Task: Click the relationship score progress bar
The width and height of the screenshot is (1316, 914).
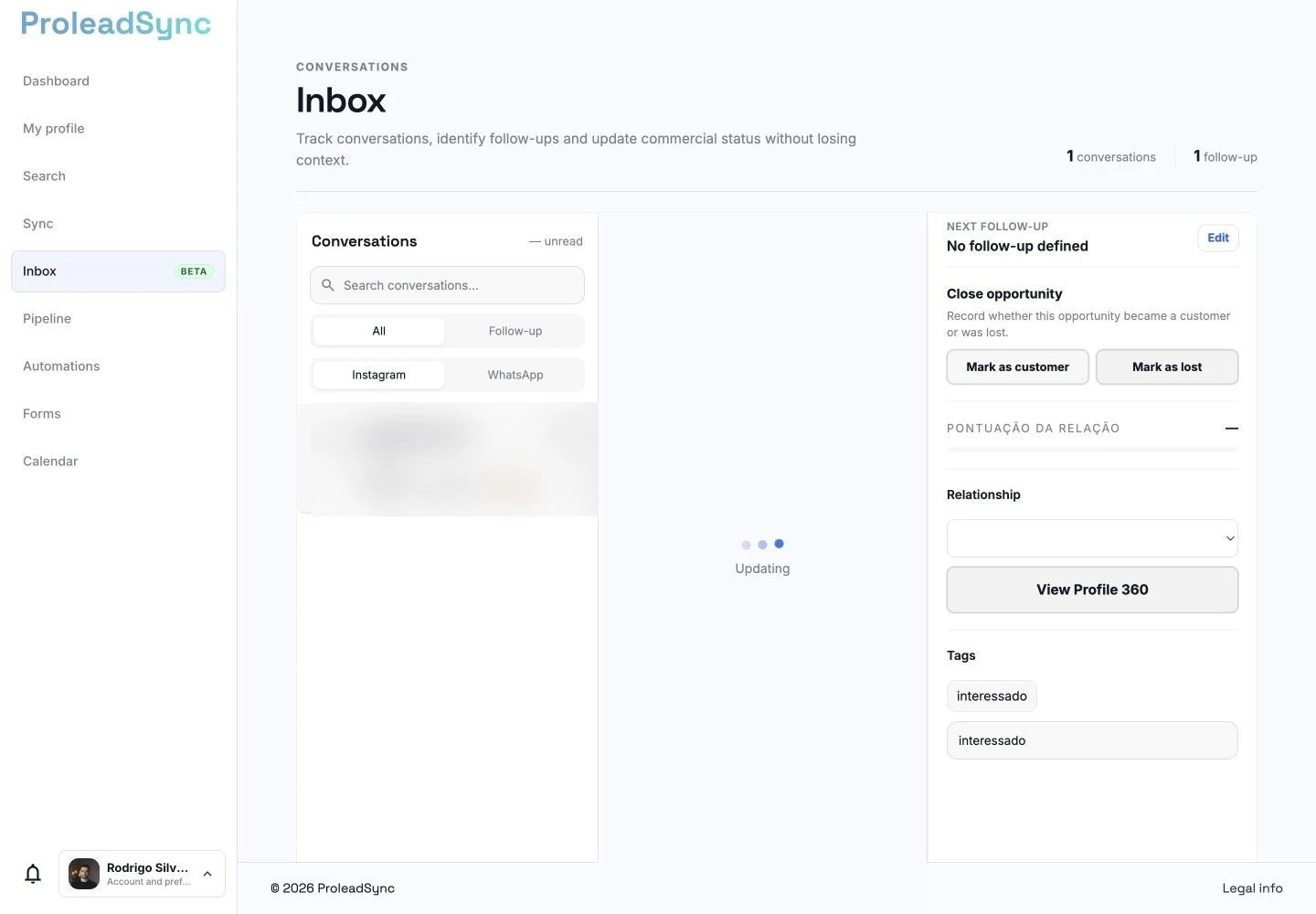Action: pos(1092,450)
